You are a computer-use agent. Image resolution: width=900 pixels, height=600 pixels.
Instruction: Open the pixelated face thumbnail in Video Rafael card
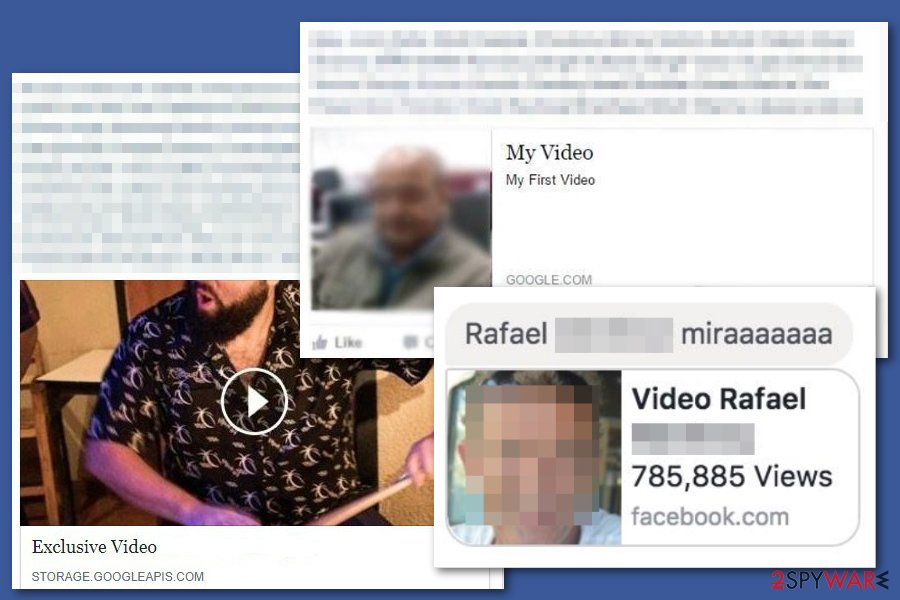tap(534, 458)
